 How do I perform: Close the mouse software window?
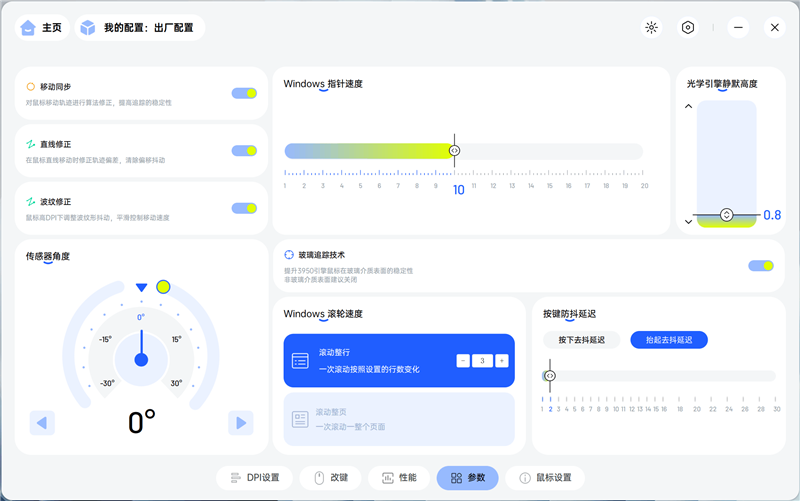point(774,28)
